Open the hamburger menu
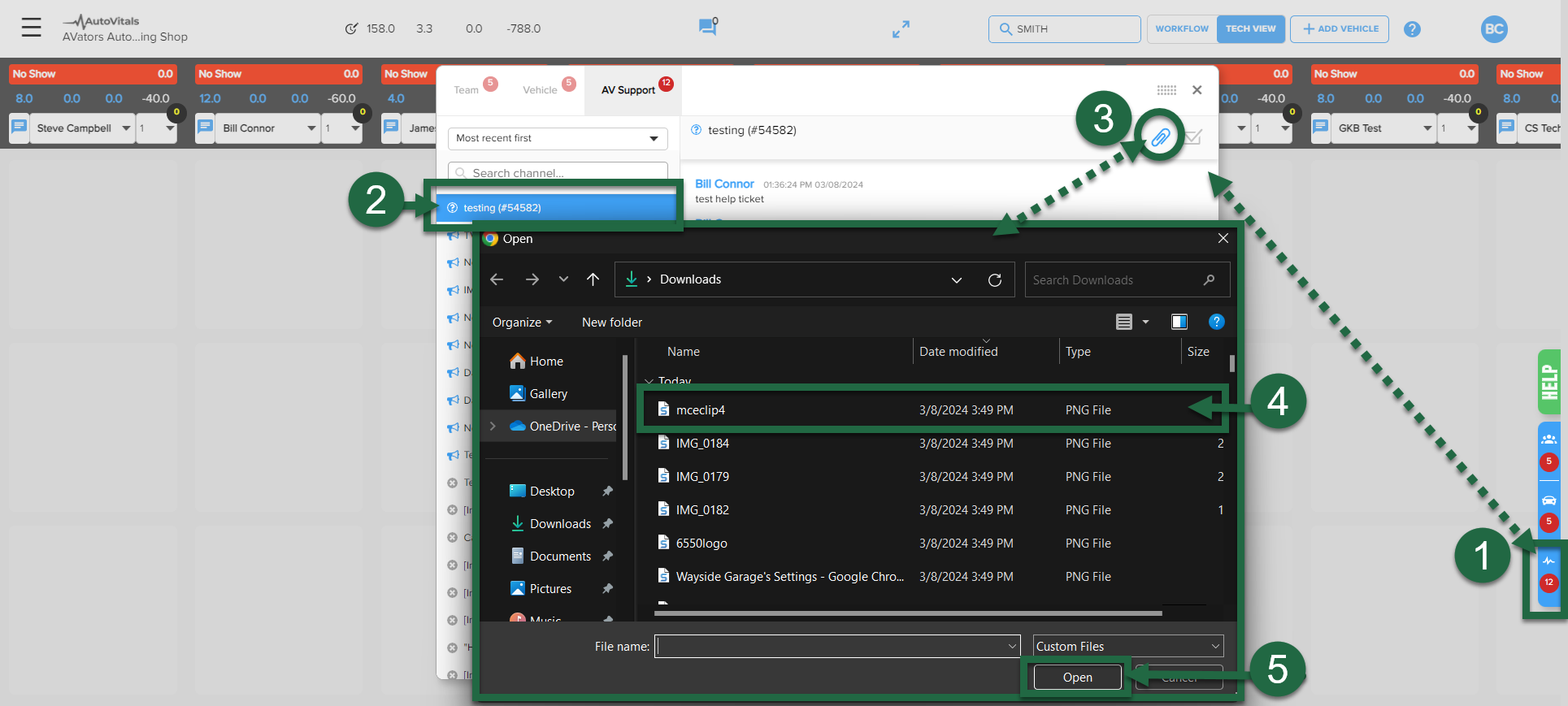 point(32,28)
